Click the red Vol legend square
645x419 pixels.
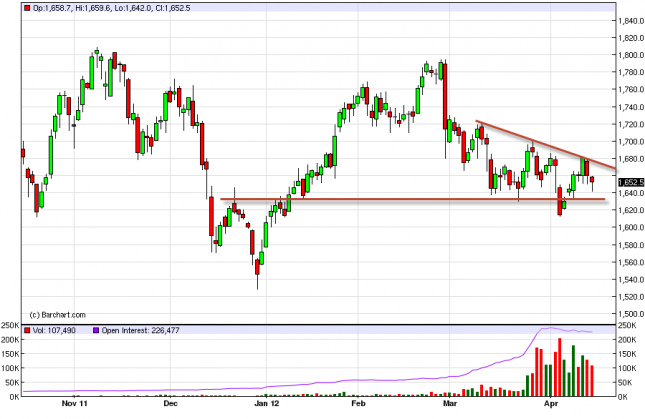point(27,330)
